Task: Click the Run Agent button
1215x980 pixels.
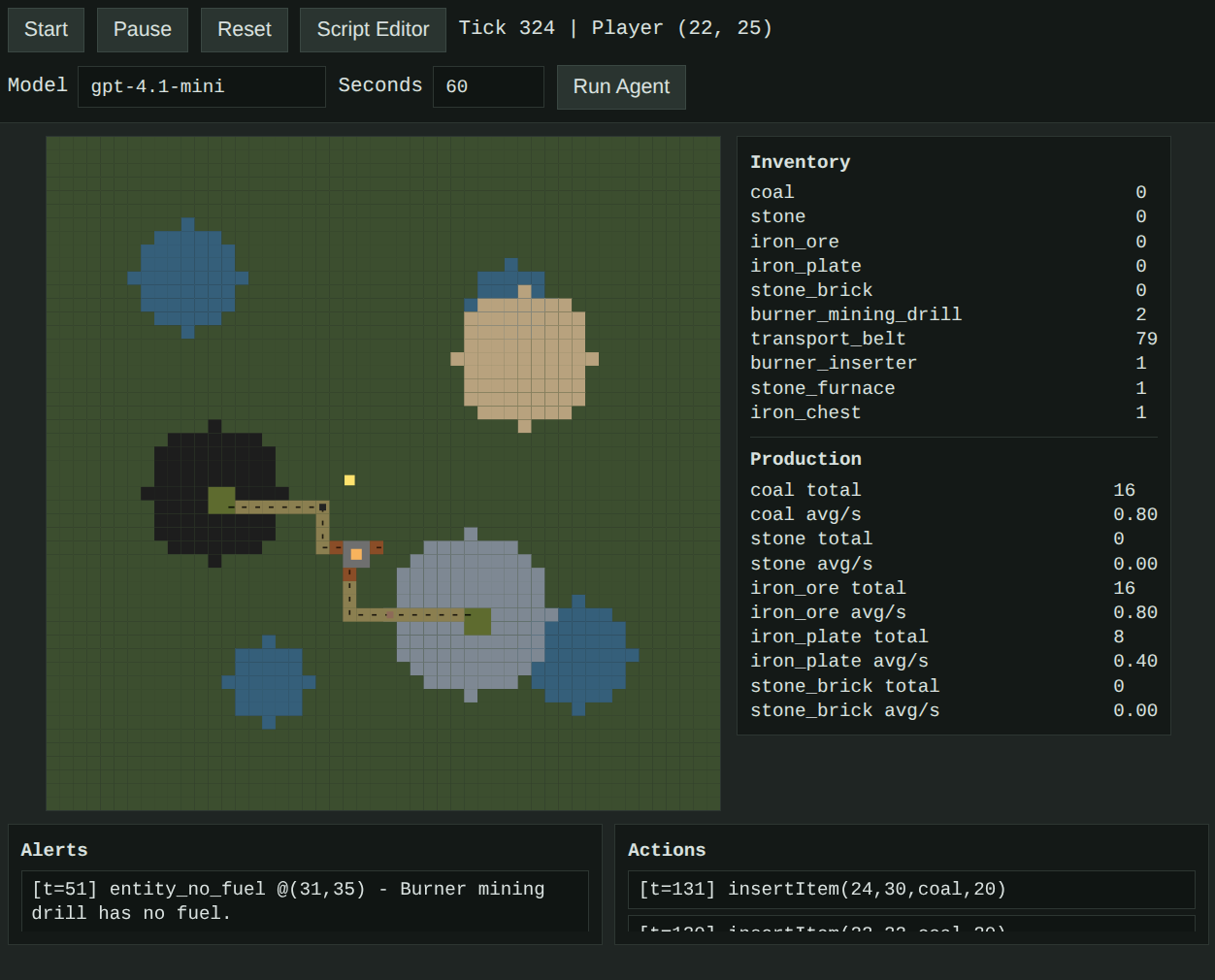Action: point(621,87)
